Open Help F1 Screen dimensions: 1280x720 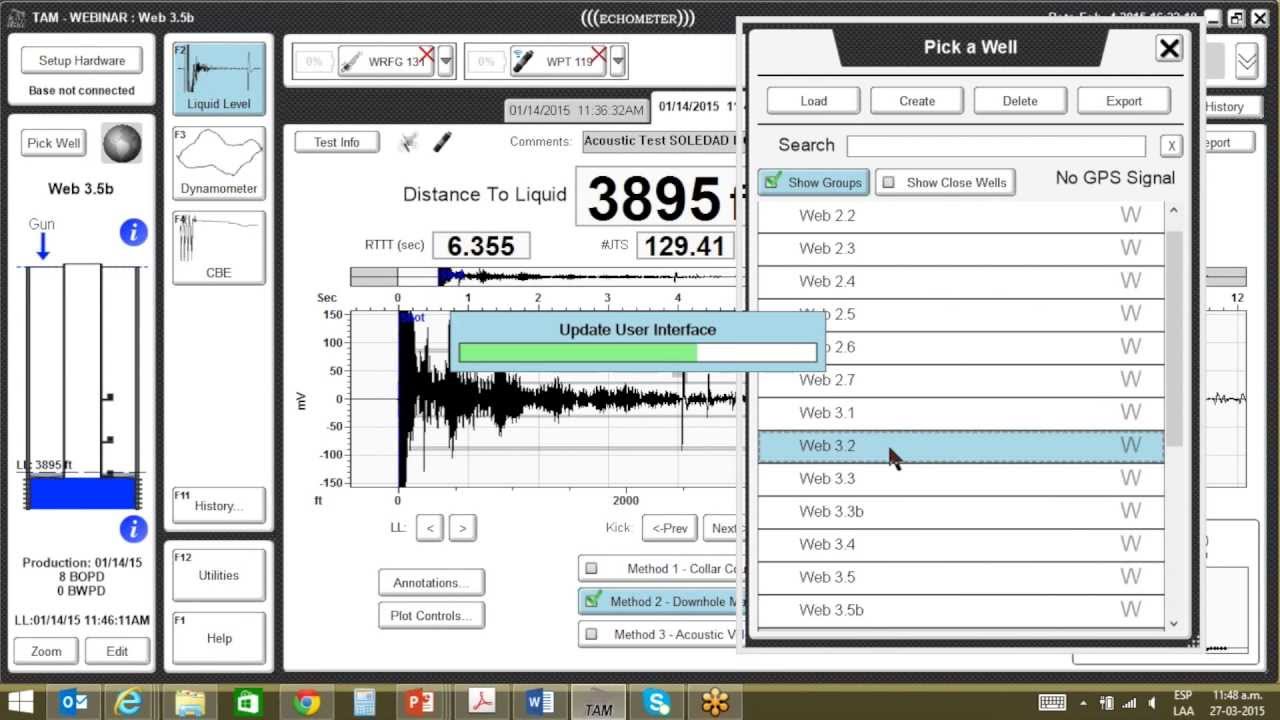(x=219, y=638)
